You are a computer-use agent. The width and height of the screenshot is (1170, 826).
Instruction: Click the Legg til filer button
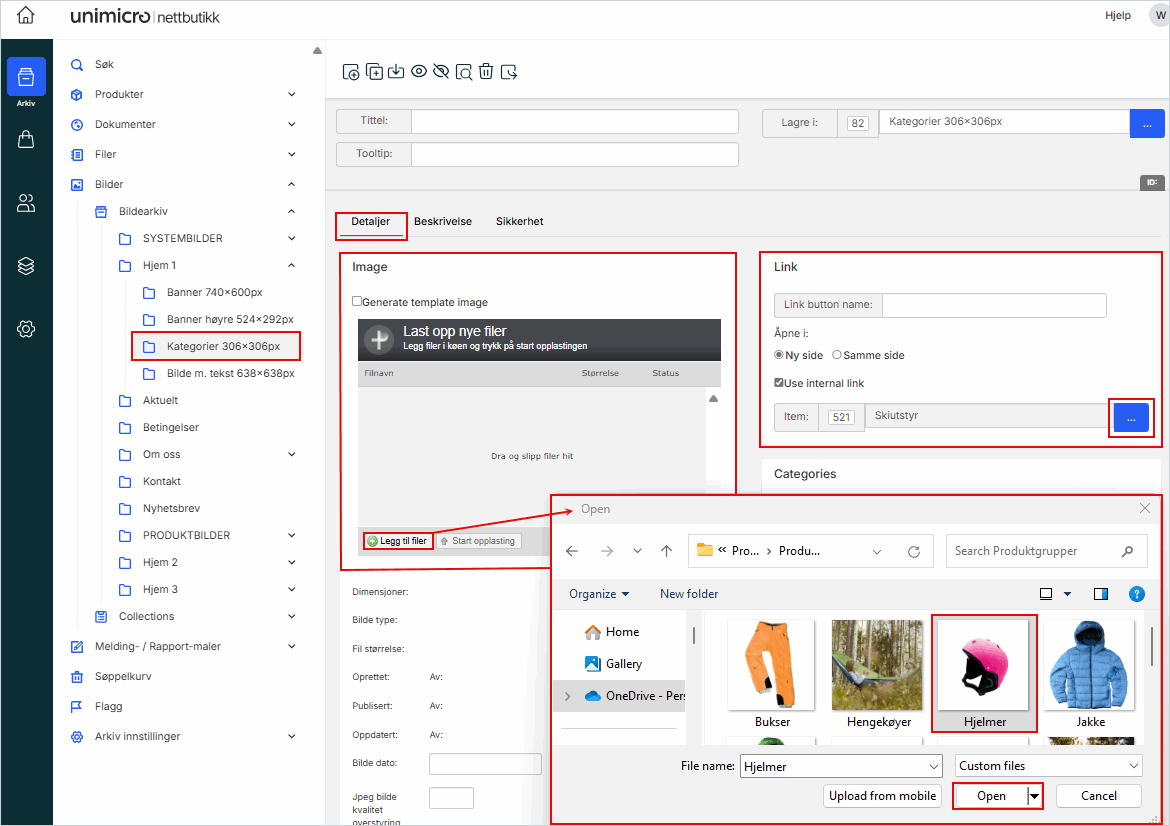coord(398,541)
